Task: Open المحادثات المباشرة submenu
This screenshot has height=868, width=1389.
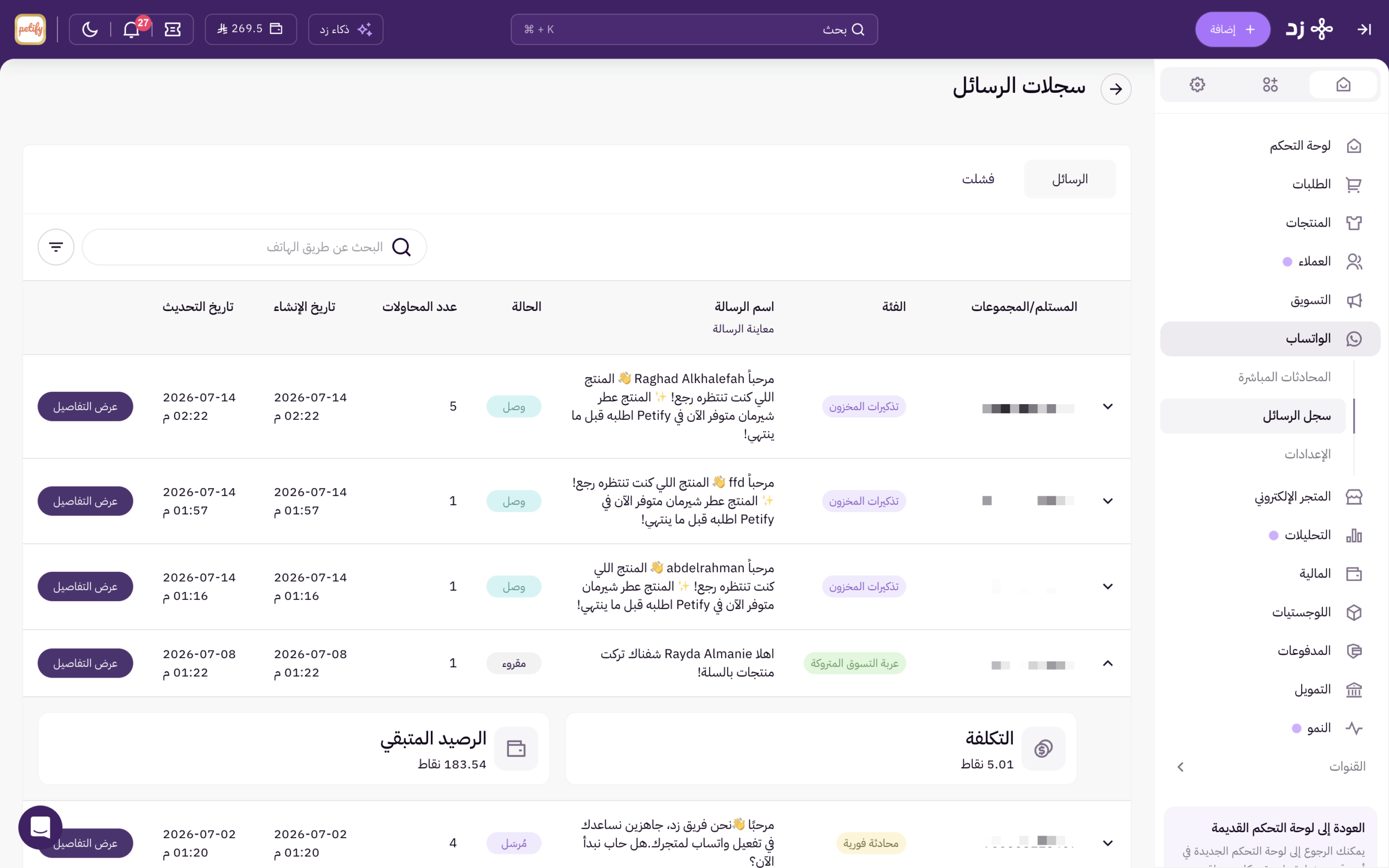Action: pos(1284,377)
